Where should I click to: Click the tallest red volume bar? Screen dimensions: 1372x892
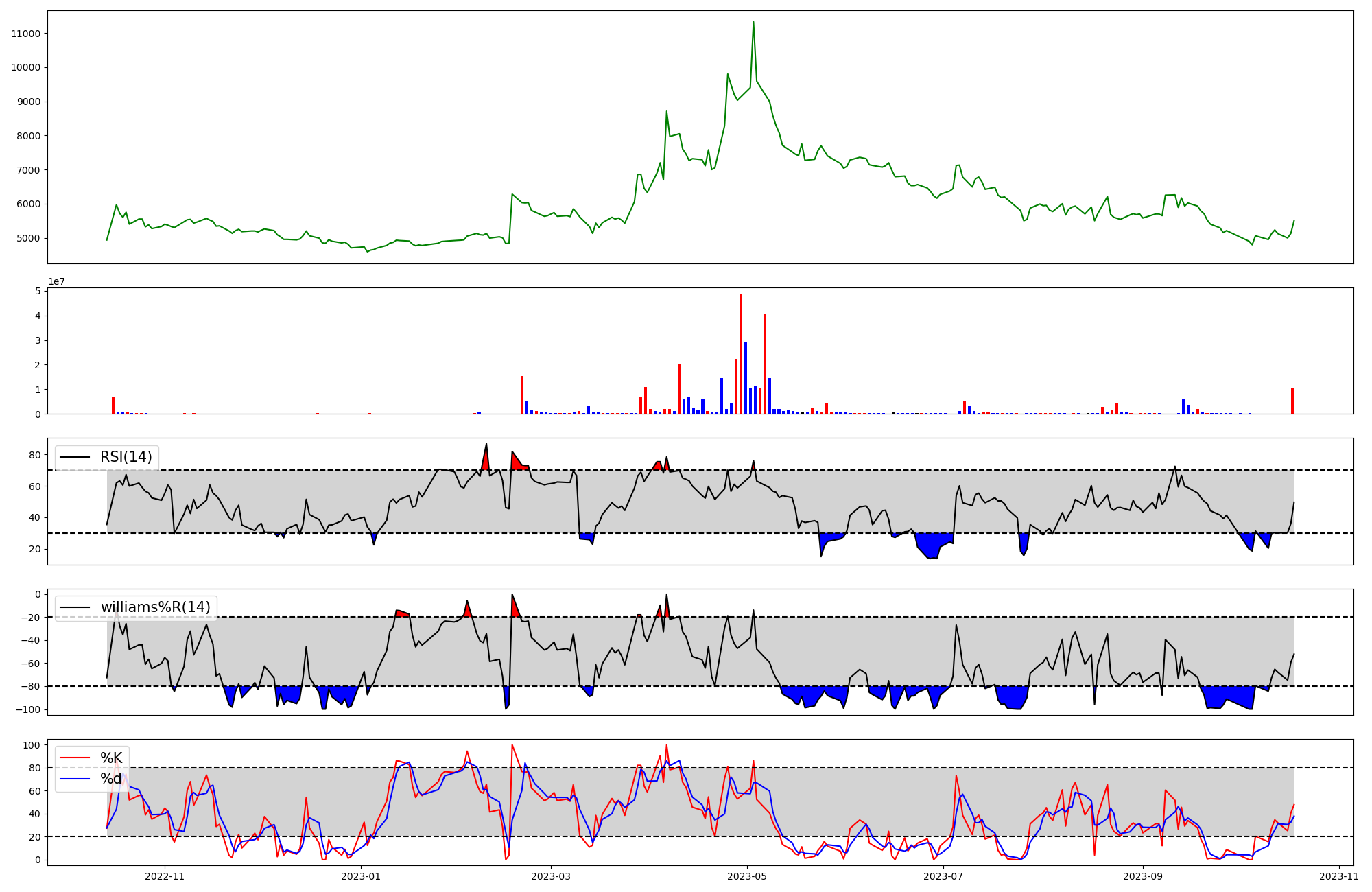click(741, 353)
